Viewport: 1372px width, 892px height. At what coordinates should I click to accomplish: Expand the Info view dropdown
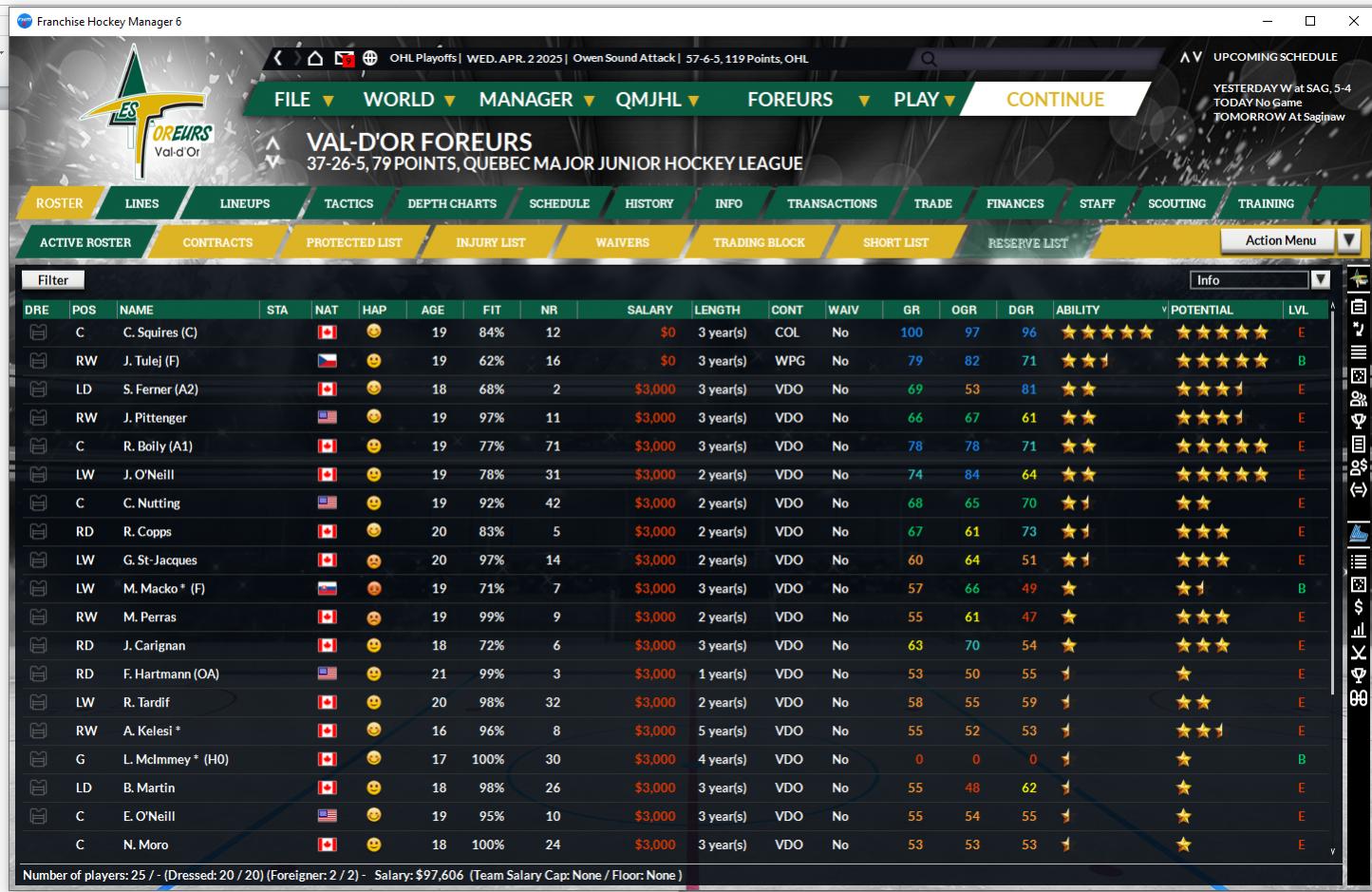pos(1320,280)
